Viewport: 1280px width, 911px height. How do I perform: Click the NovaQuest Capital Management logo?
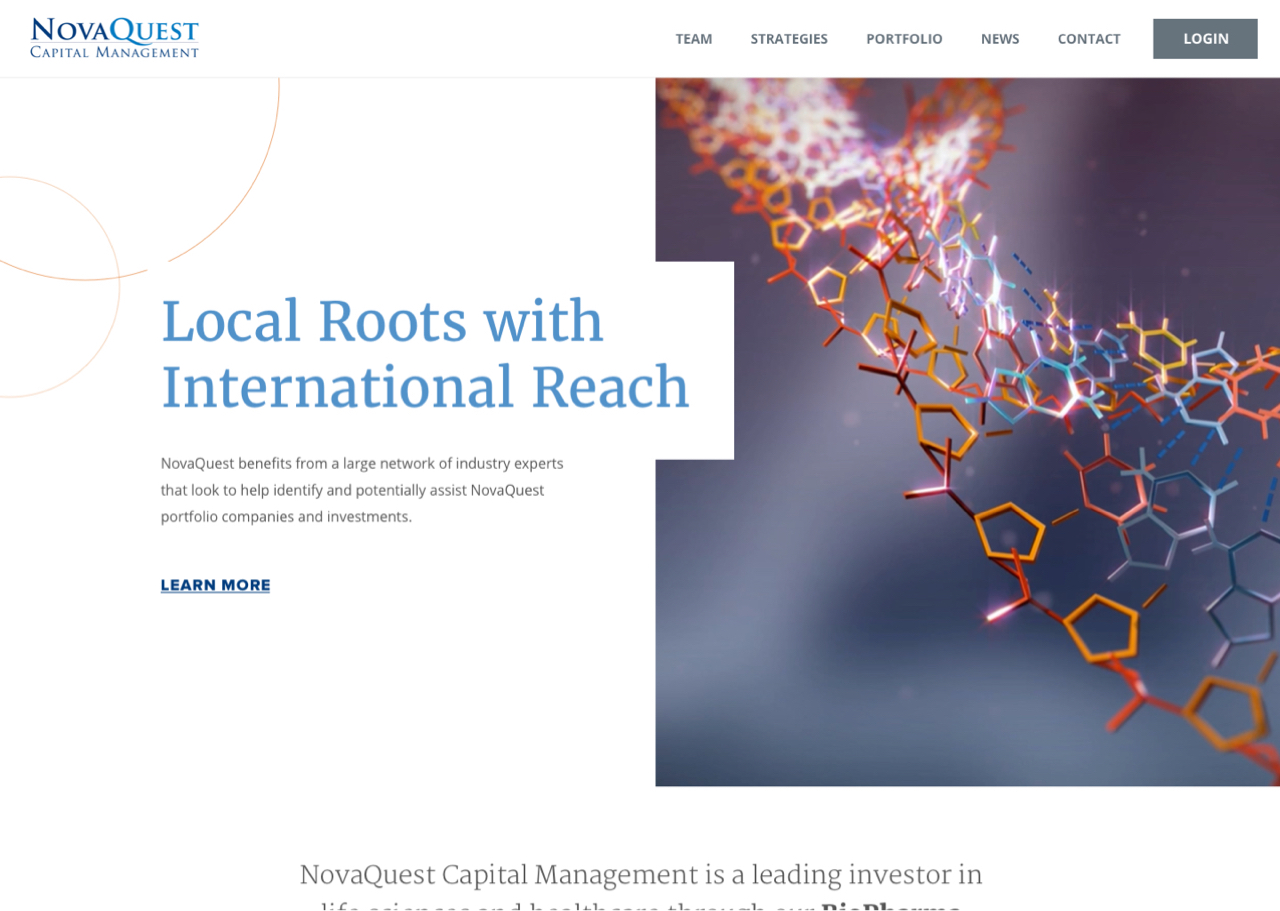114,38
